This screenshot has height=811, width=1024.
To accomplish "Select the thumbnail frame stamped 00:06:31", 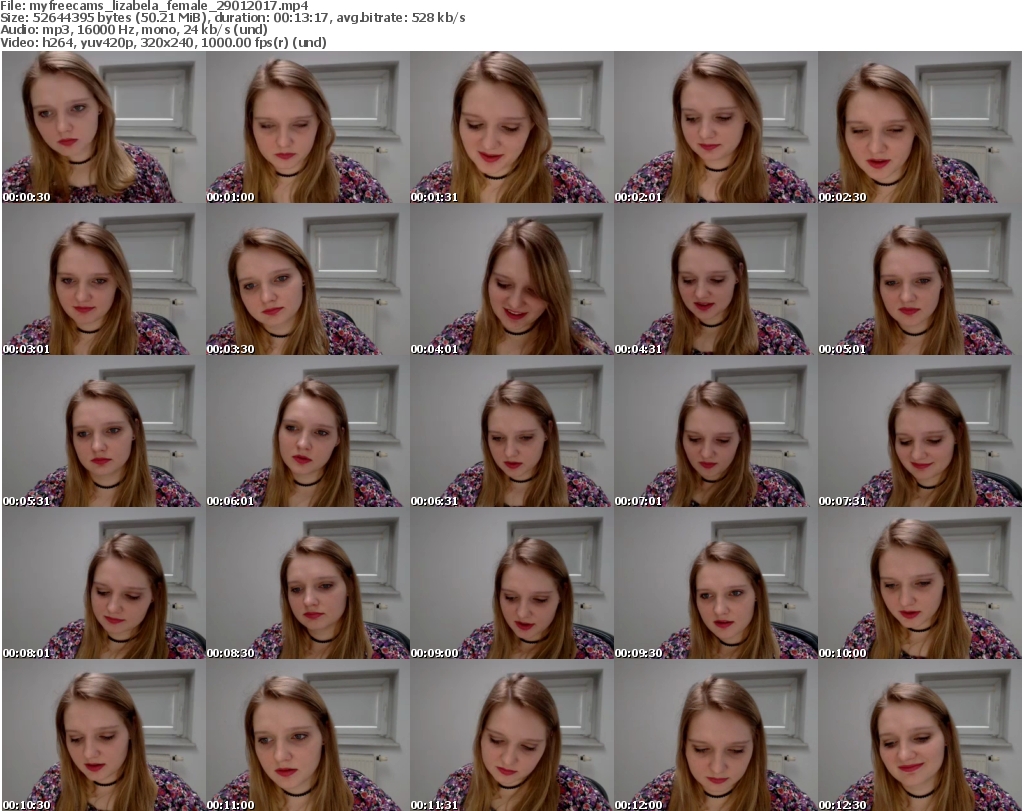I will click(x=512, y=432).
